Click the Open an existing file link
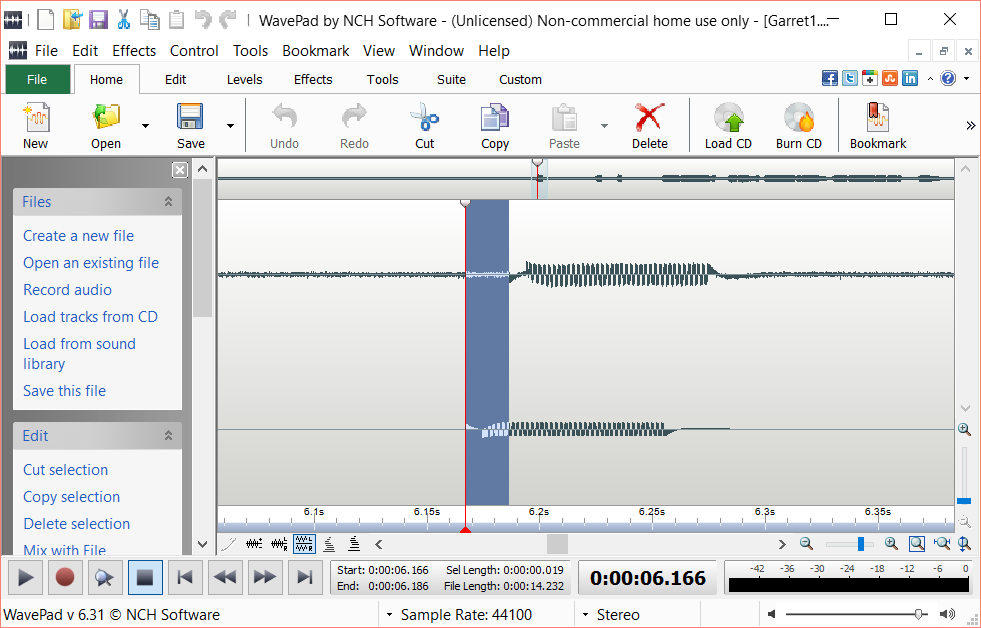Image resolution: width=981 pixels, height=628 pixels. pos(91,263)
